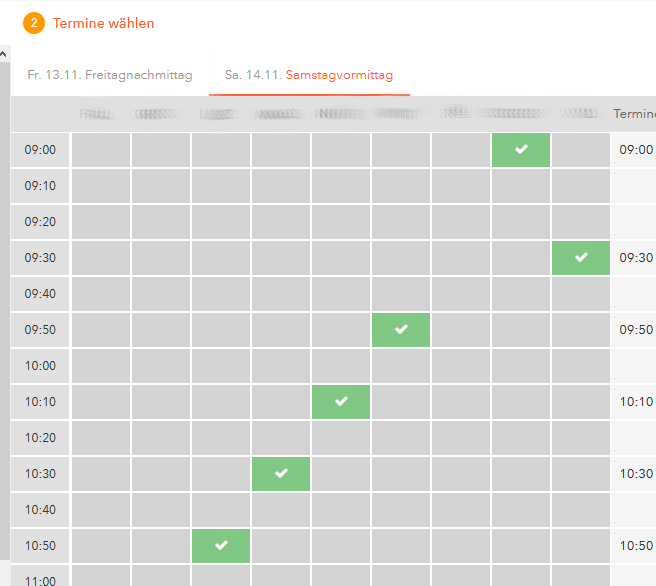This screenshot has width=656, height=586.
Task: Toggle the green checked slot at 10:30
Action: (281, 474)
